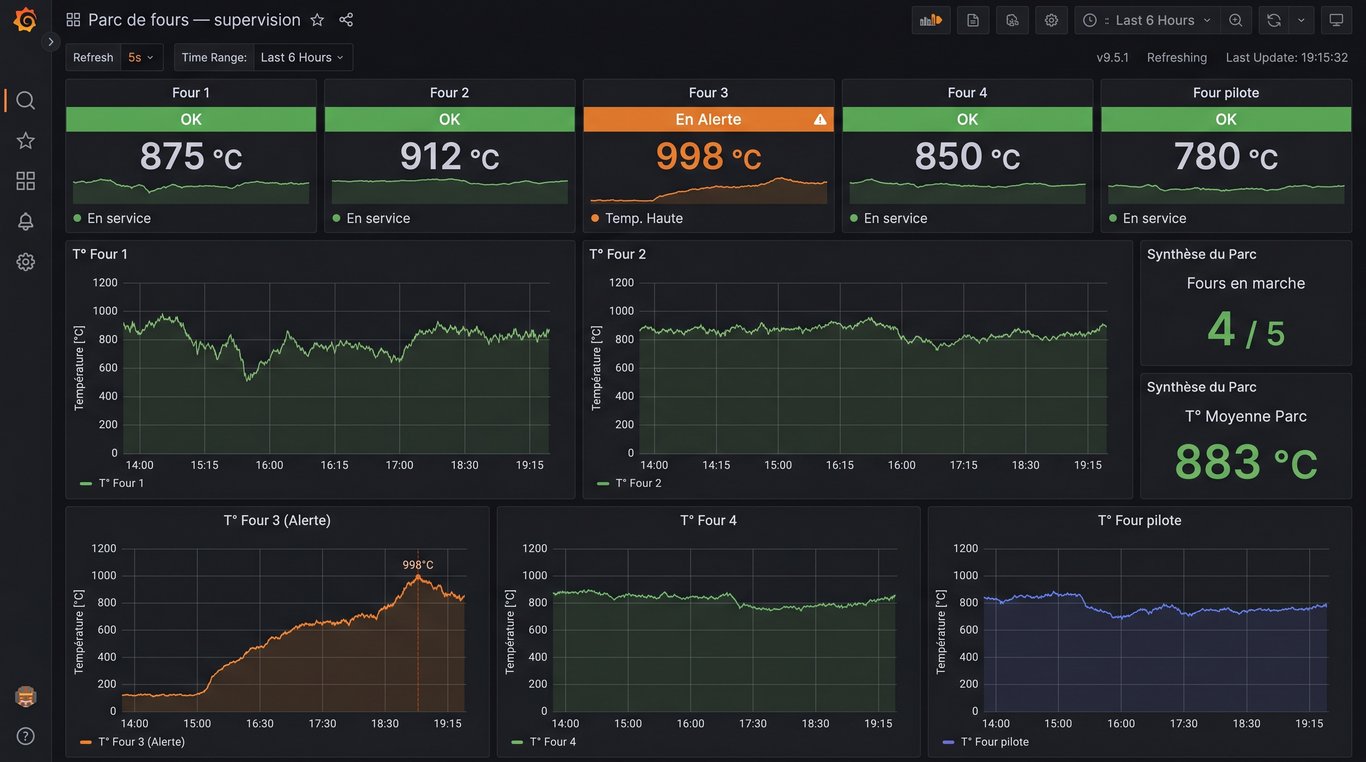
Task: Share the dashboard via share icon
Action: [346, 20]
